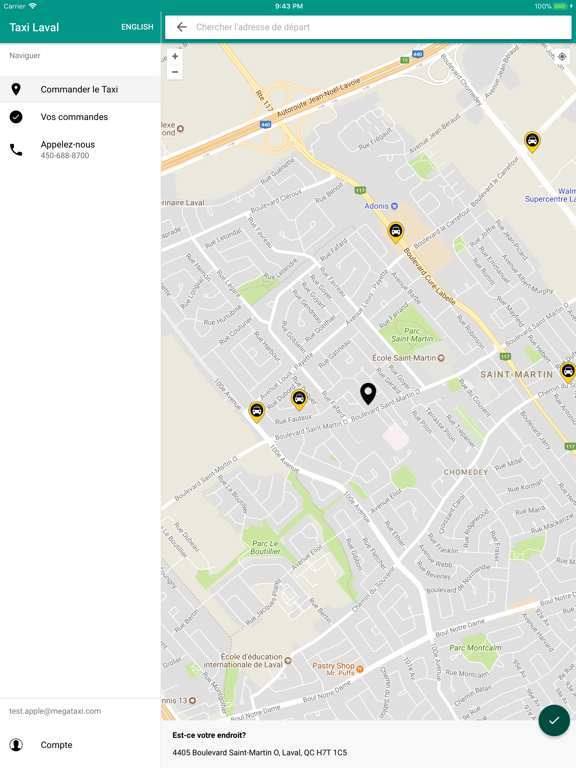Screen dimensions: 576x768
Task: Open Vos commandes menu item
Action: [x=80, y=117]
